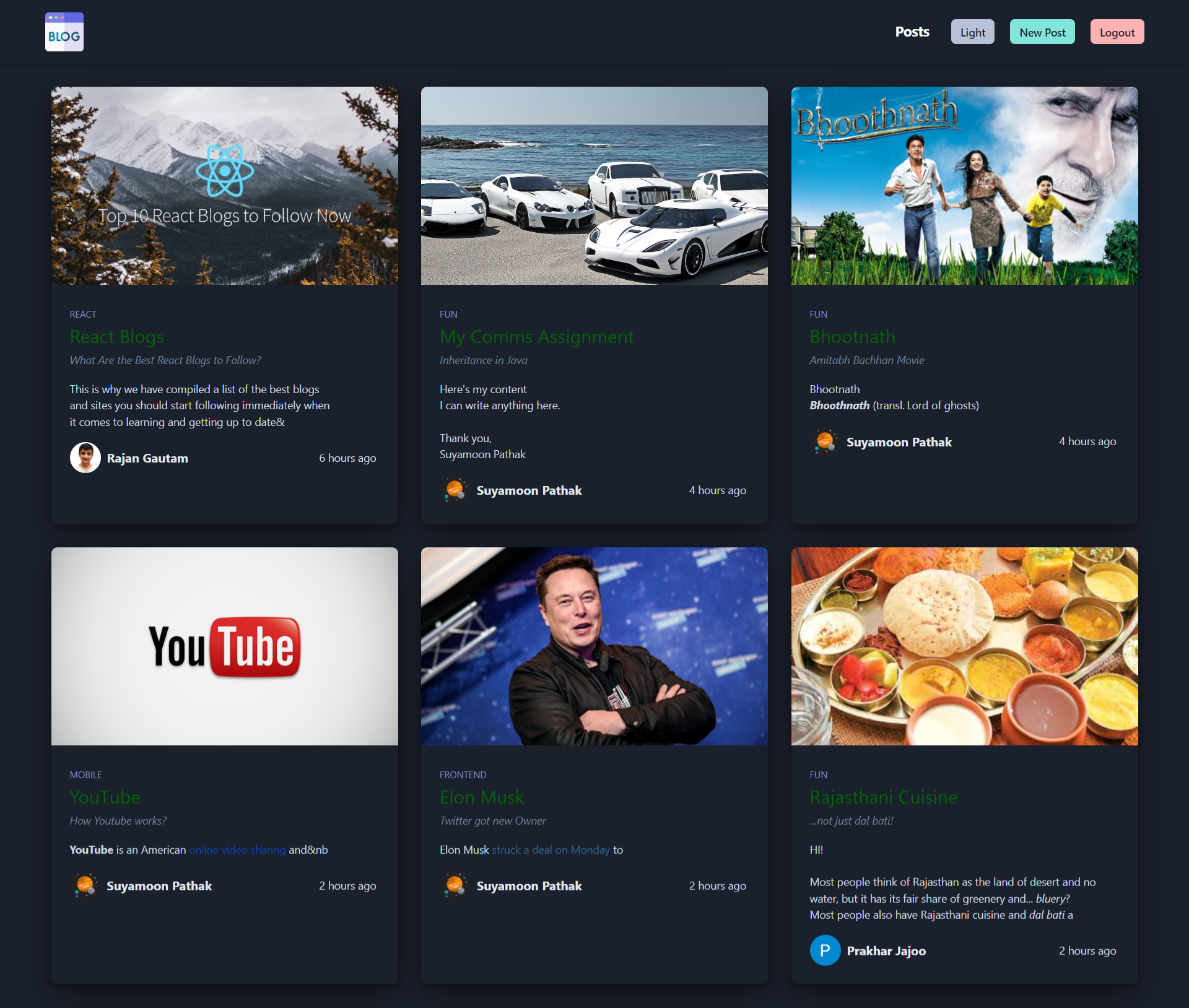This screenshot has height=1008, width=1189.
Task: Select the REACT category tag
Action: [x=83, y=314]
